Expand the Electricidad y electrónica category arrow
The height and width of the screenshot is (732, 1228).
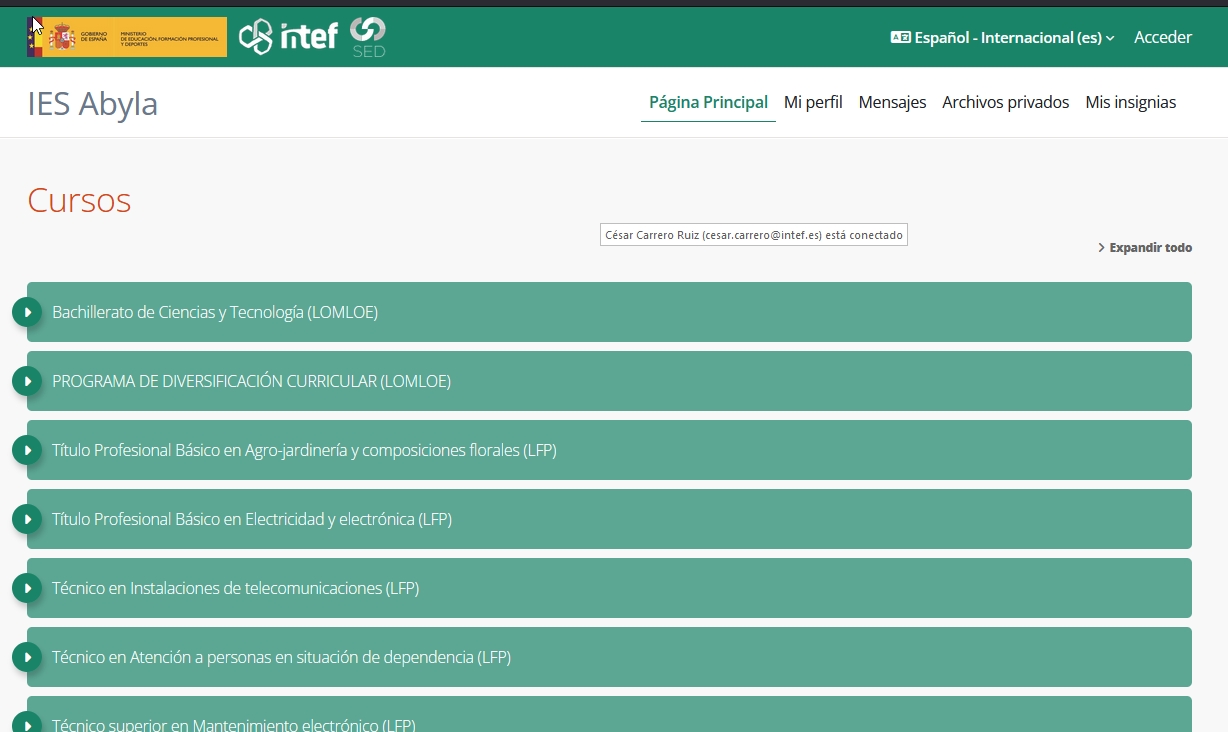pos(27,519)
